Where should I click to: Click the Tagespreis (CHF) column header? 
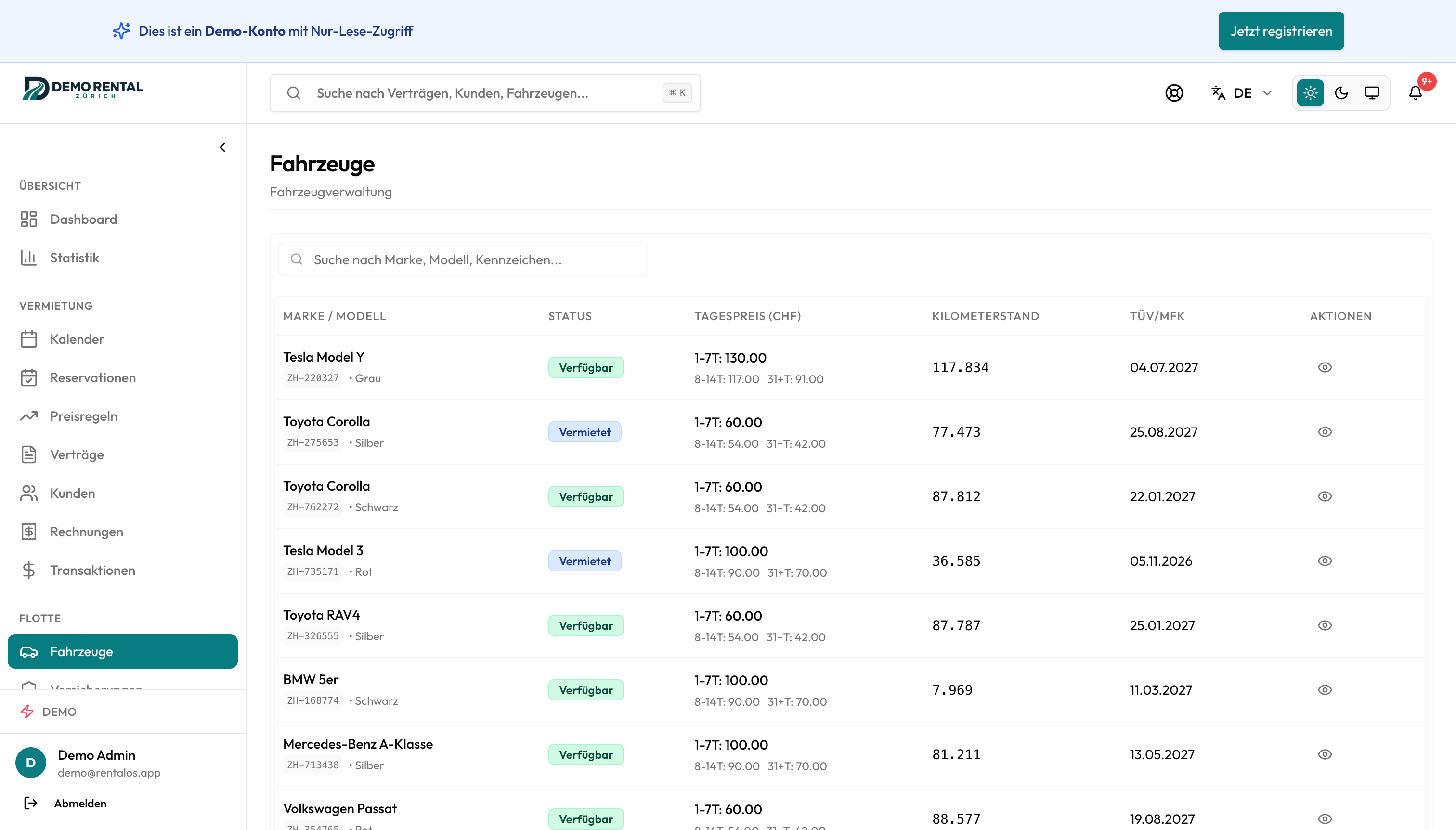pos(747,316)
